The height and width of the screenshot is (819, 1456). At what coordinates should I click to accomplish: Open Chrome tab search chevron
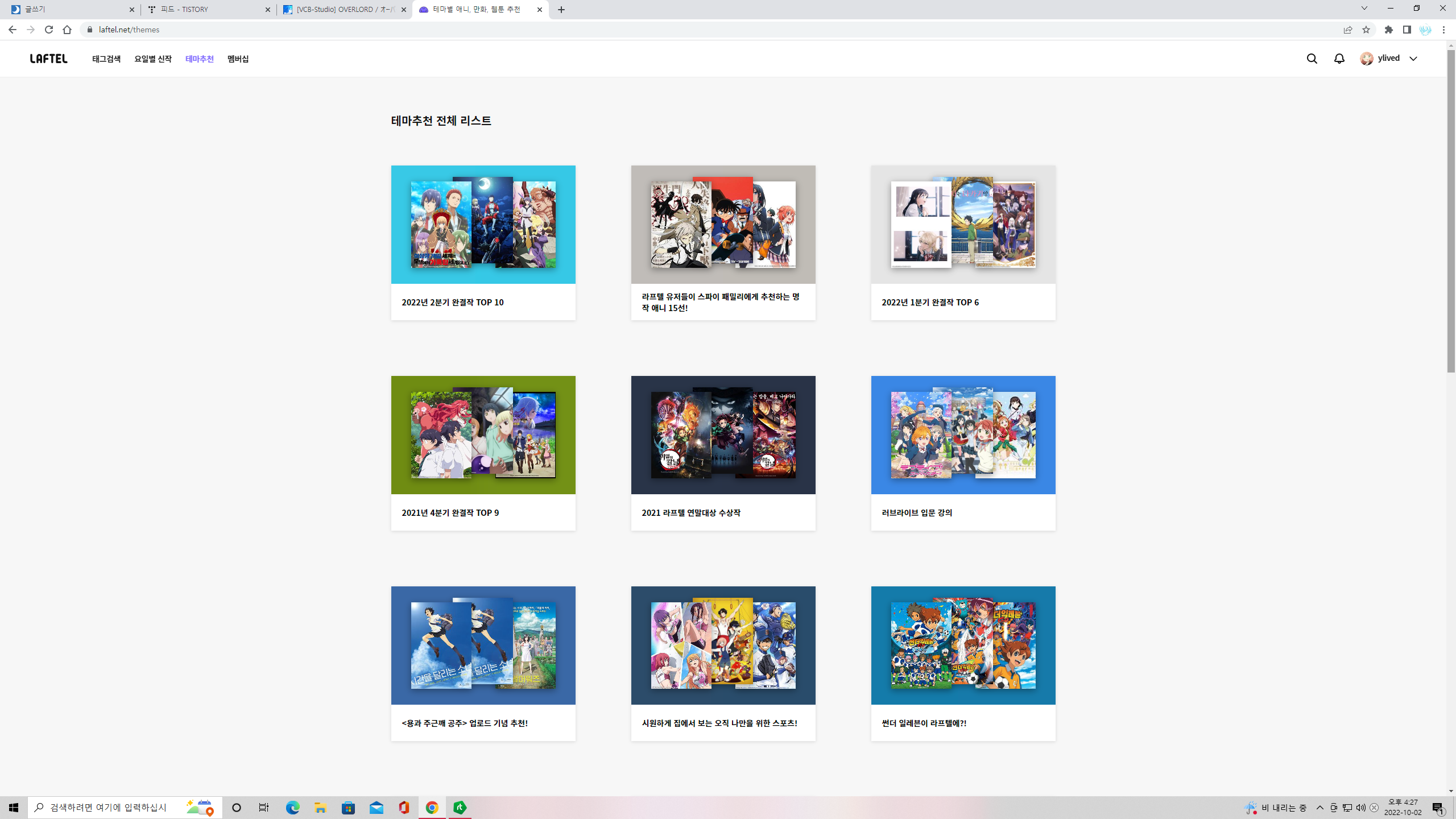point(1364,9)
